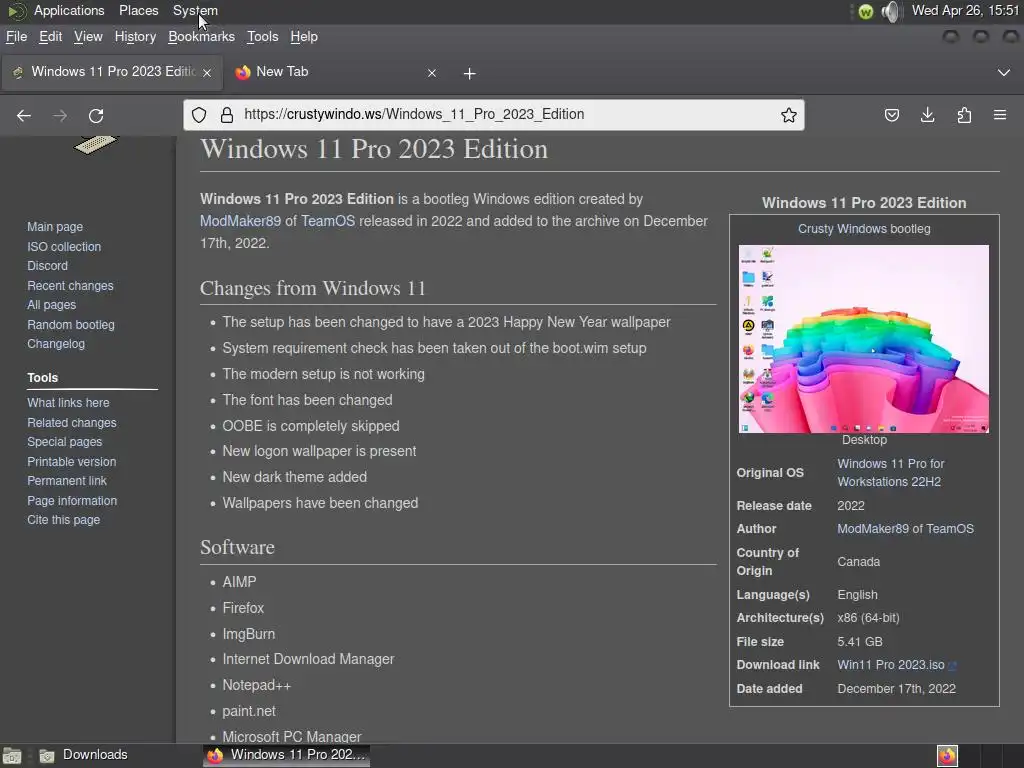Click the wiki logo at sidebar top
This screenshot has height=768, width=1024.
(95, 144)
